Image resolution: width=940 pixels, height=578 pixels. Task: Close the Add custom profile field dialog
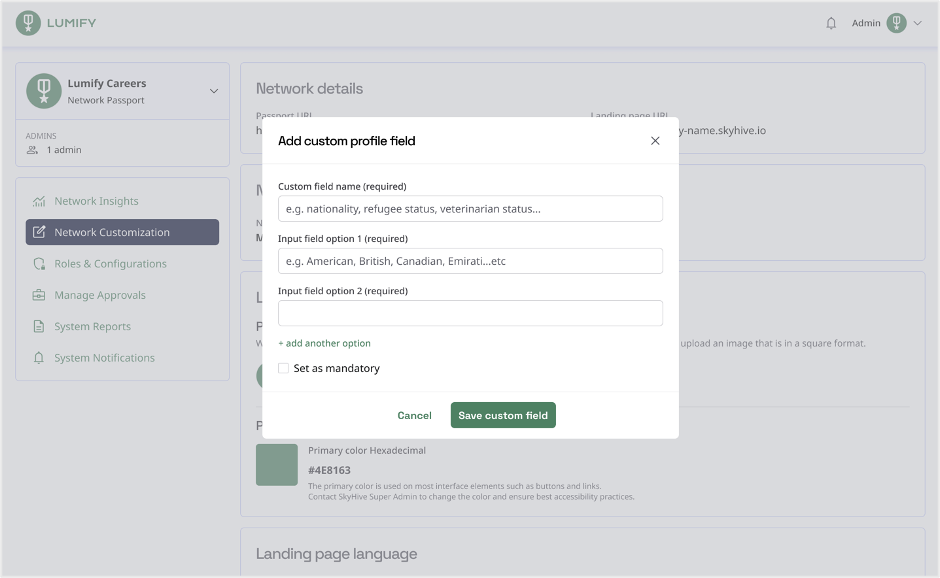point(655,141)
